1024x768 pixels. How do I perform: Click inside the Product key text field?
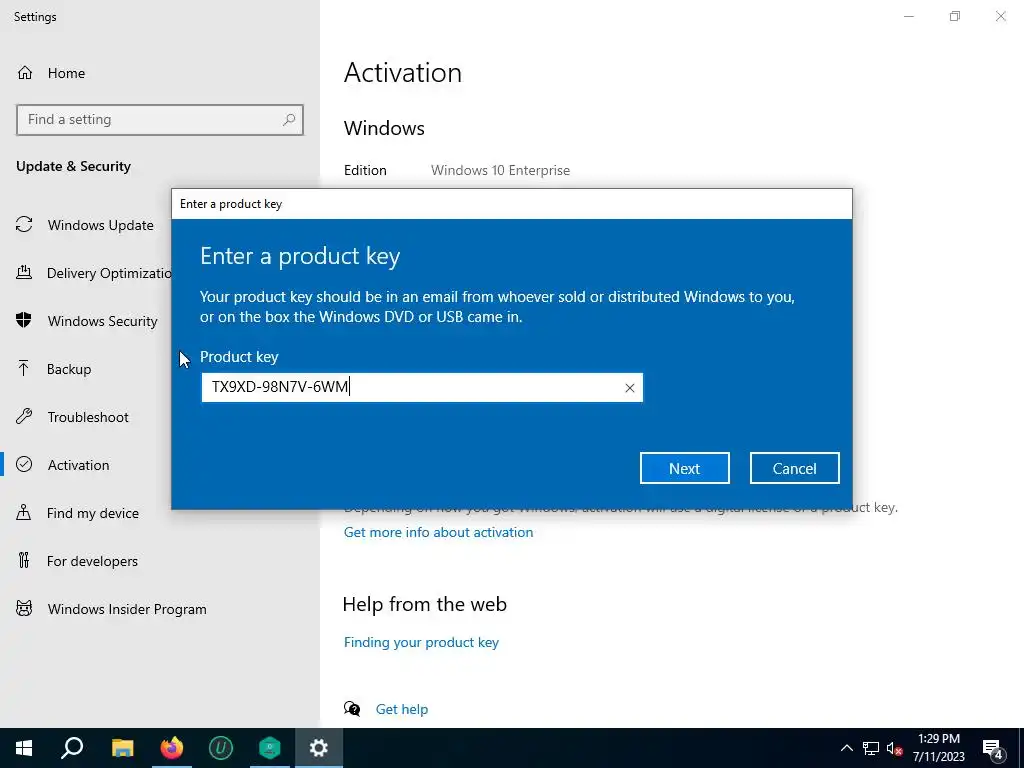[x=422, y=387]
